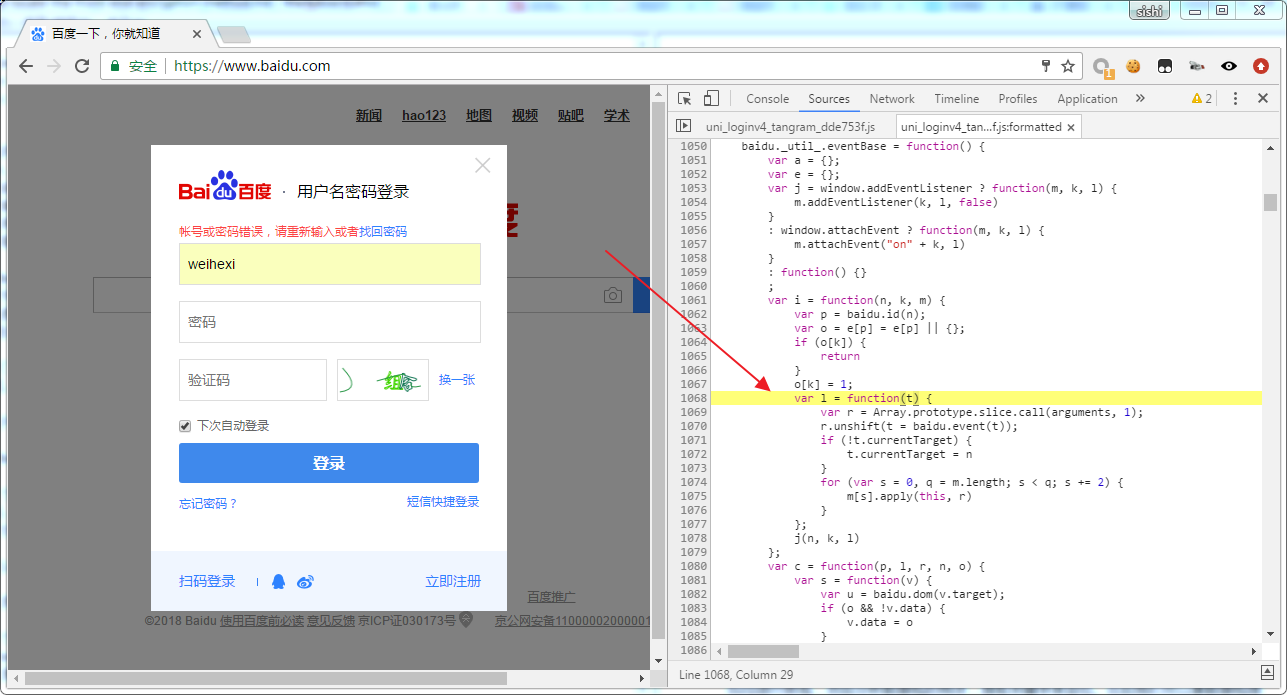Open the 视频 navigation link

[x=525, y=115]
